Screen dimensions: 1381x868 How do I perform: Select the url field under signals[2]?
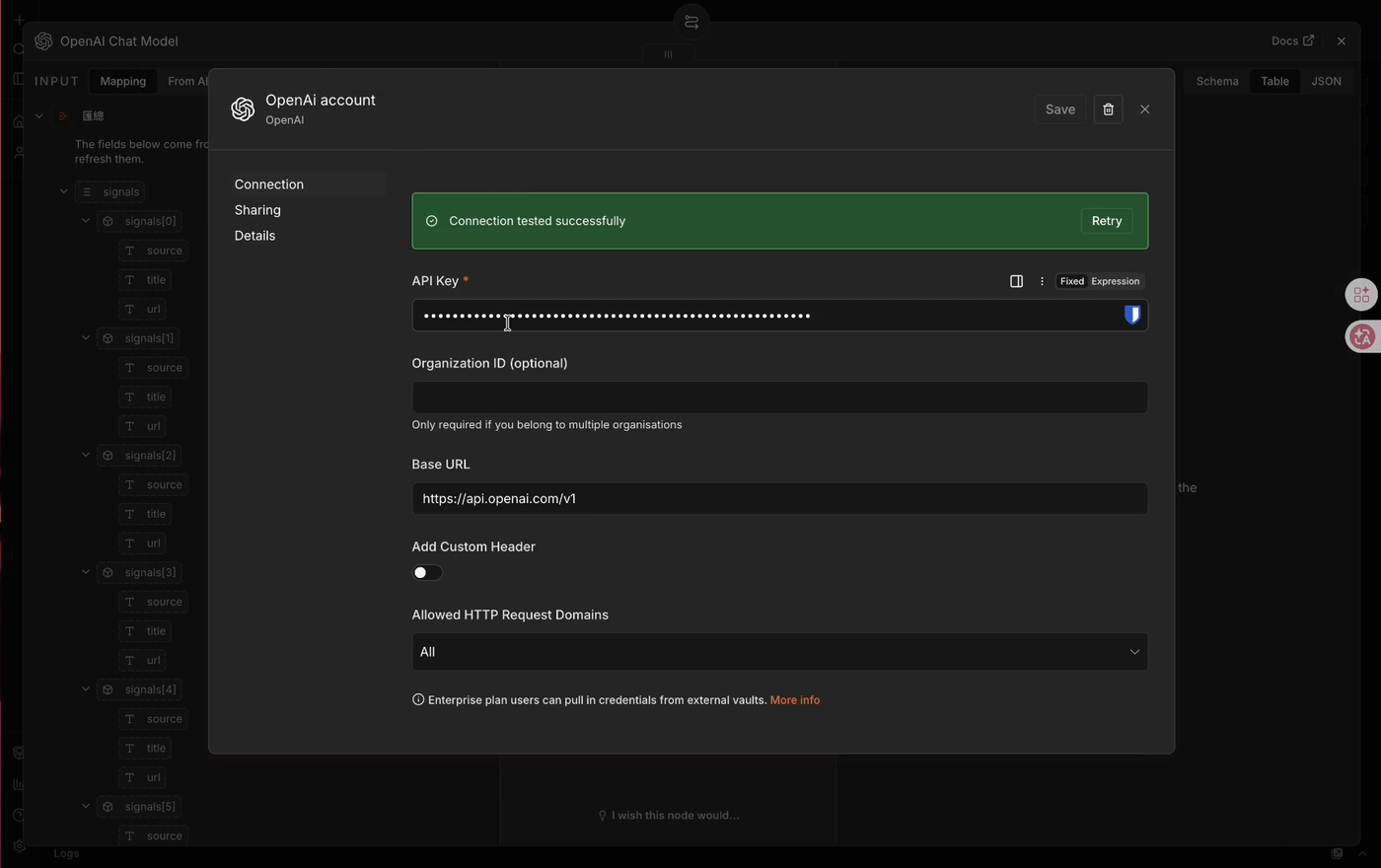coord(142,542)
